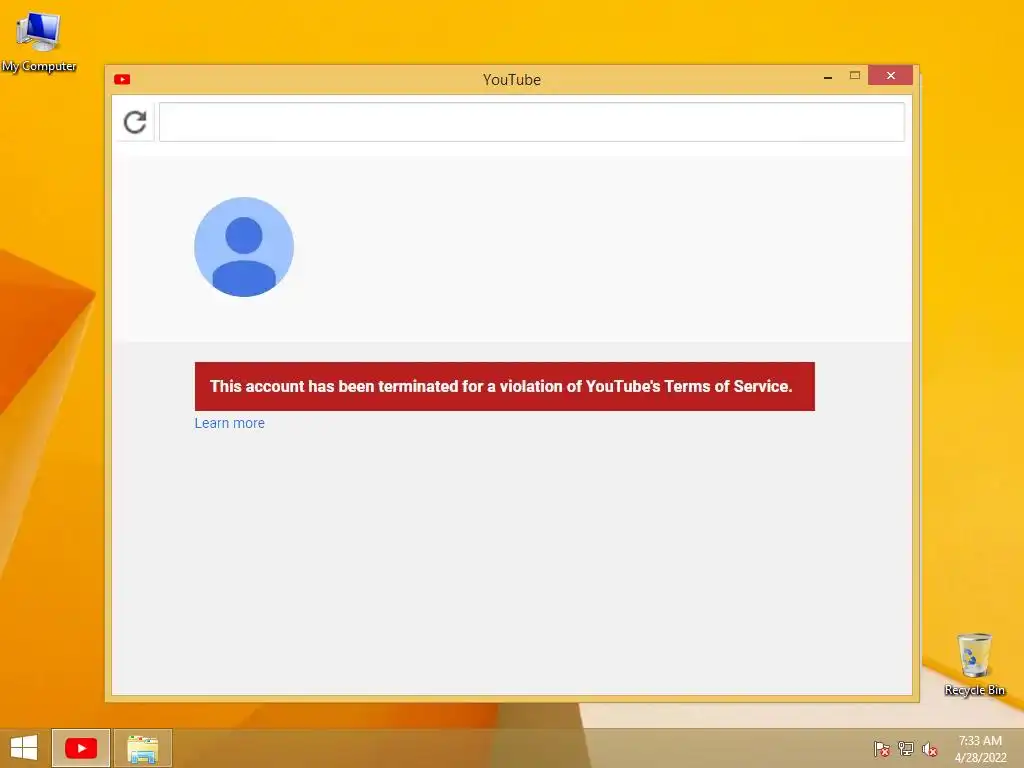Open the Recycle Bin desktop icon
Screen dimensions: 1024x768
pyautogui.click(x=974, y=664)
